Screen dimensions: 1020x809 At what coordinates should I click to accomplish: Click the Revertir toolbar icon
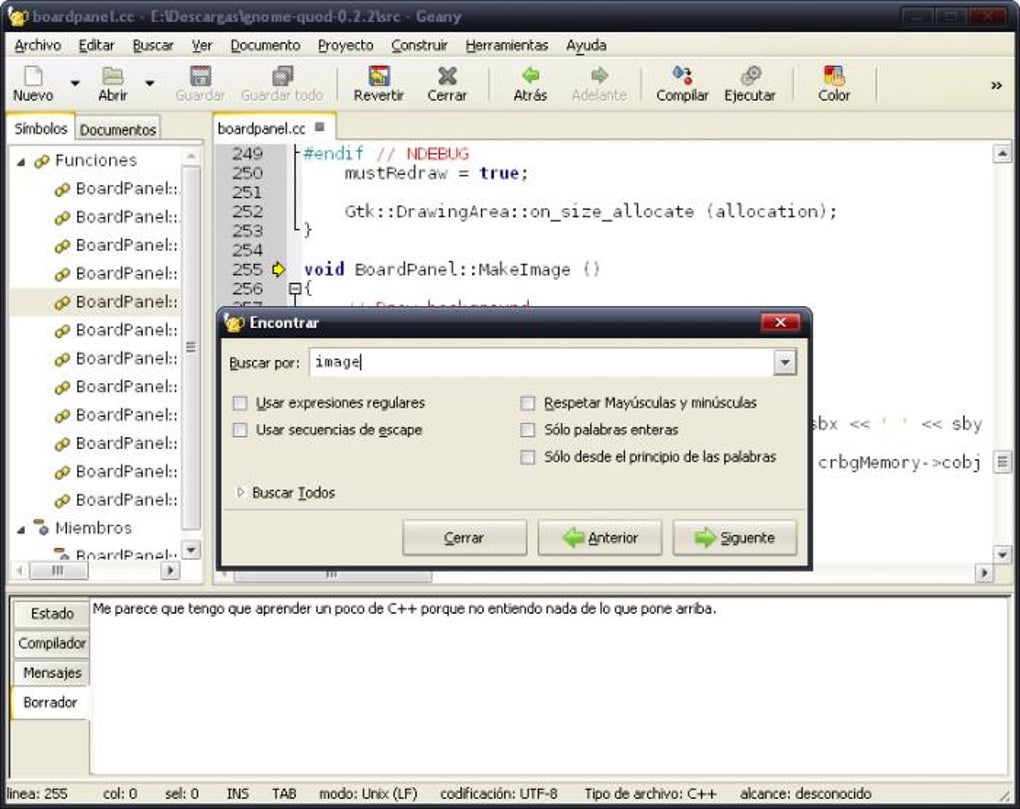(379, 76)
